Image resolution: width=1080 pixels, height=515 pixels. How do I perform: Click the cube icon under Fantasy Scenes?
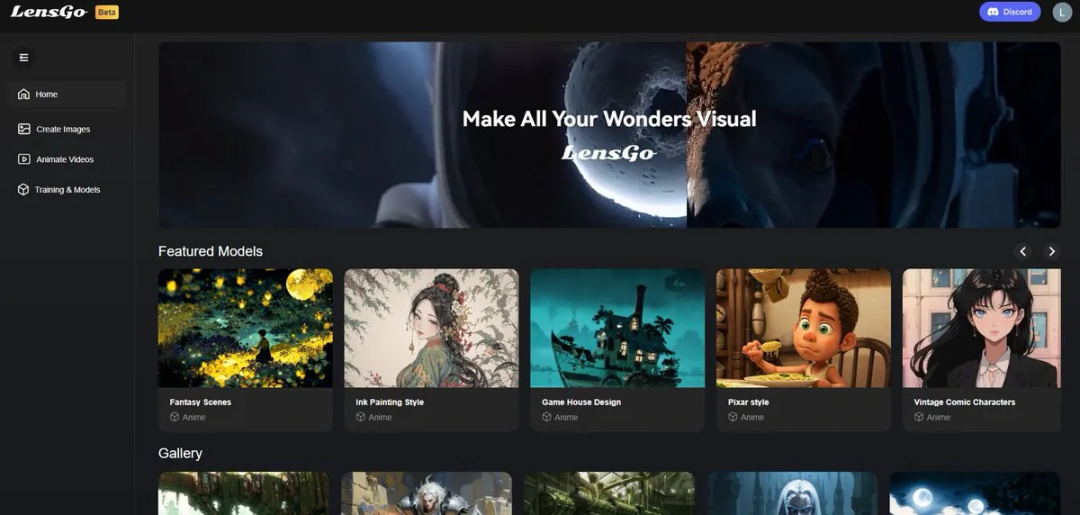[x=174, y=417]
